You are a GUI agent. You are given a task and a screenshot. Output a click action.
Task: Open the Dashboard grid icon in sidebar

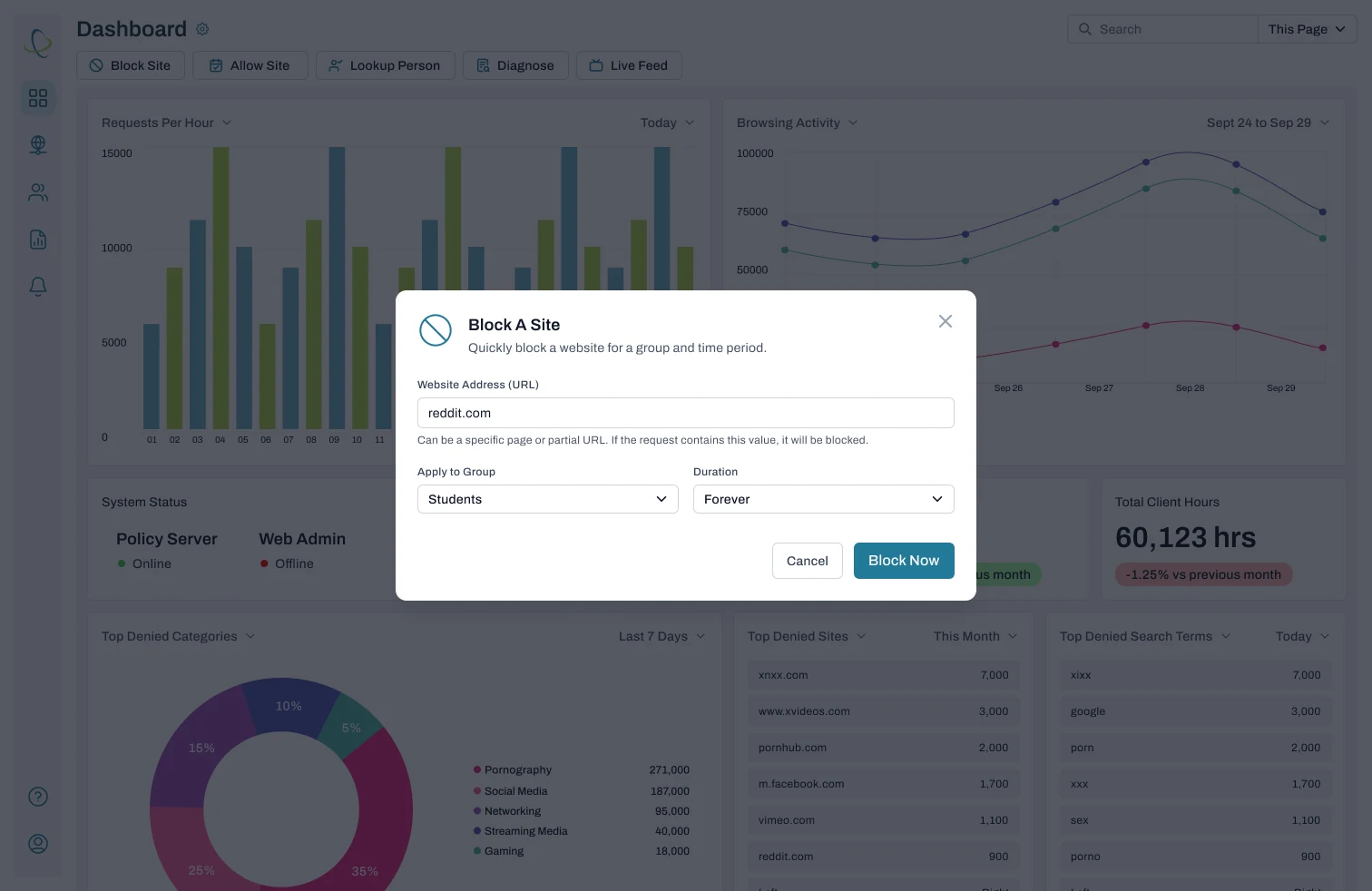click(38, 98)
